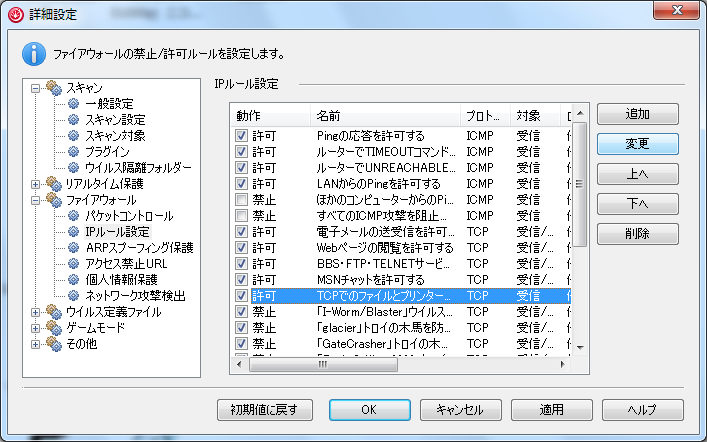Screen dimensions: 707x442
Task: Enable the すべてのICMP攻撃を阻止 rule checkbox
Action: tap(241, 215)
